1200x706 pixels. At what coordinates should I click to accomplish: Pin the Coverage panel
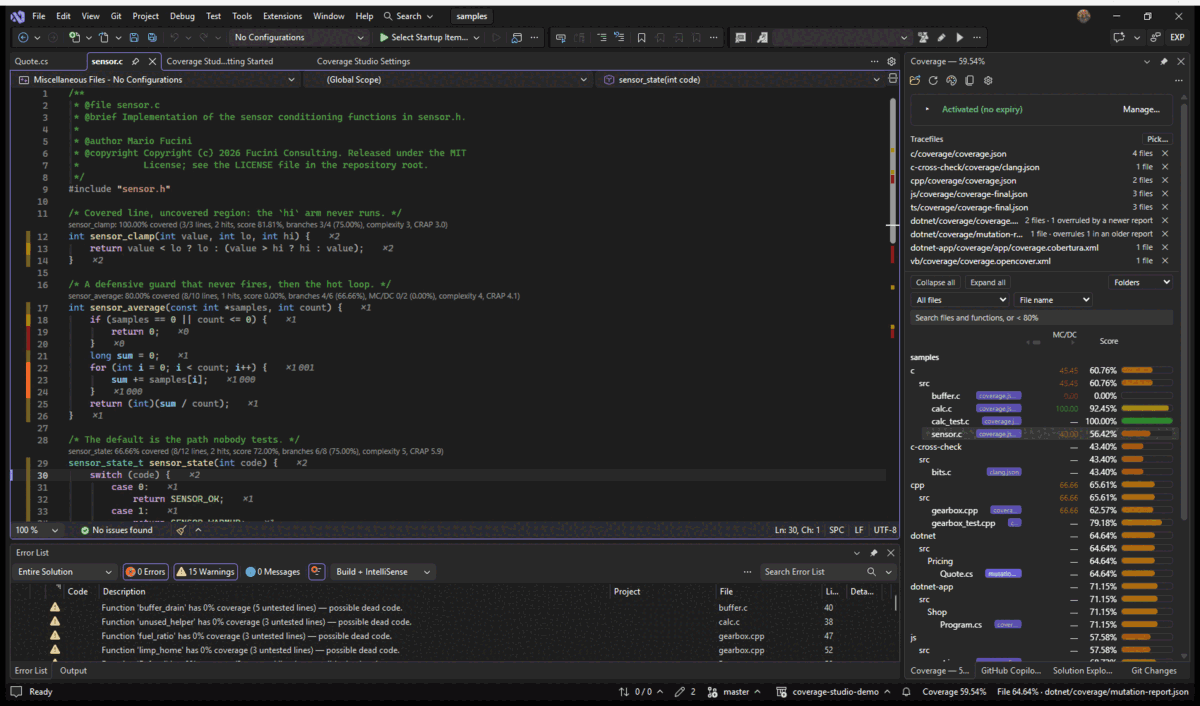pyautogui.click(x=1163, y=61)
